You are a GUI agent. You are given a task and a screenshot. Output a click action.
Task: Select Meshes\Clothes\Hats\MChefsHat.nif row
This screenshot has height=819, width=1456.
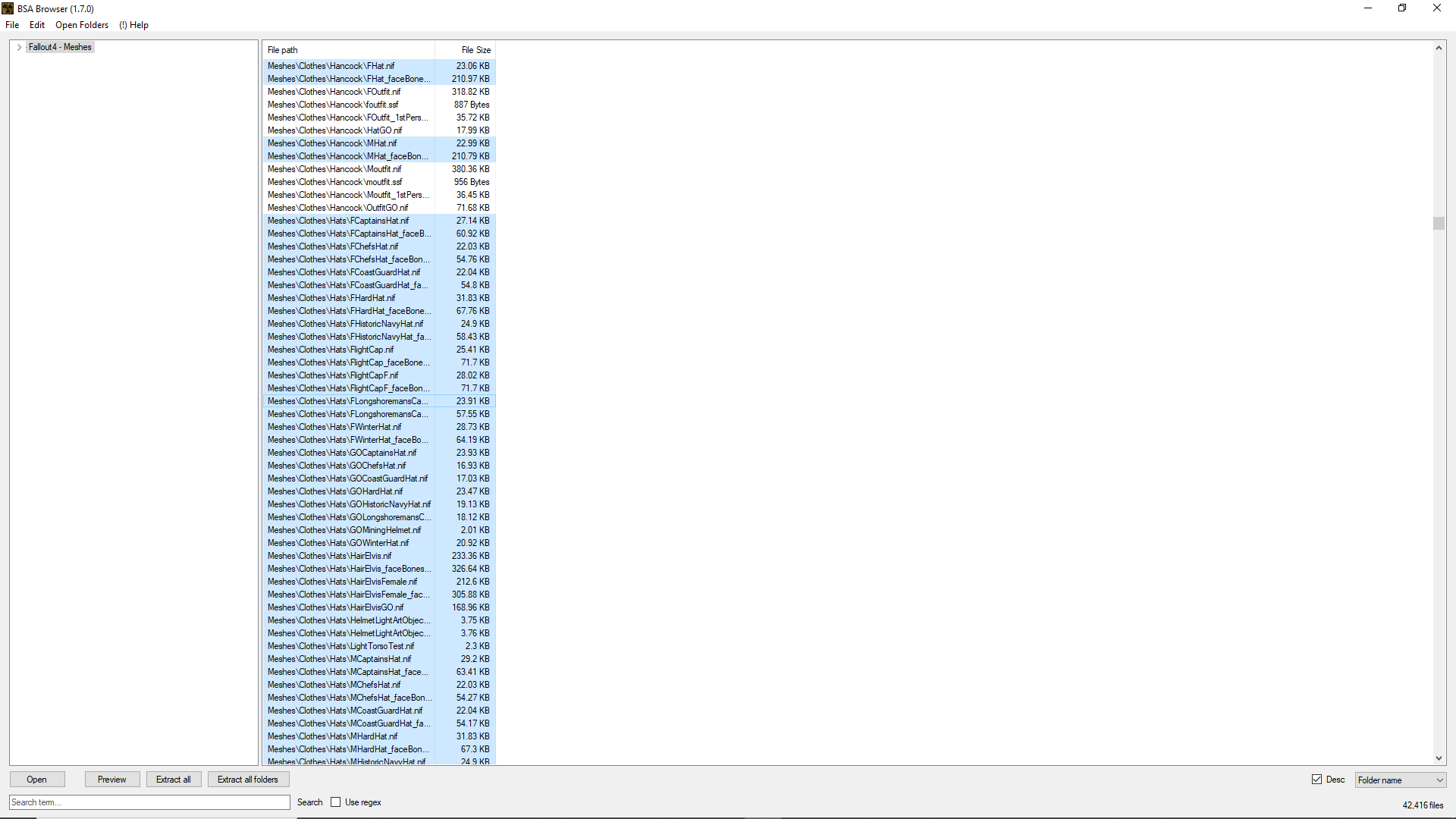click(x=379, y=685)
